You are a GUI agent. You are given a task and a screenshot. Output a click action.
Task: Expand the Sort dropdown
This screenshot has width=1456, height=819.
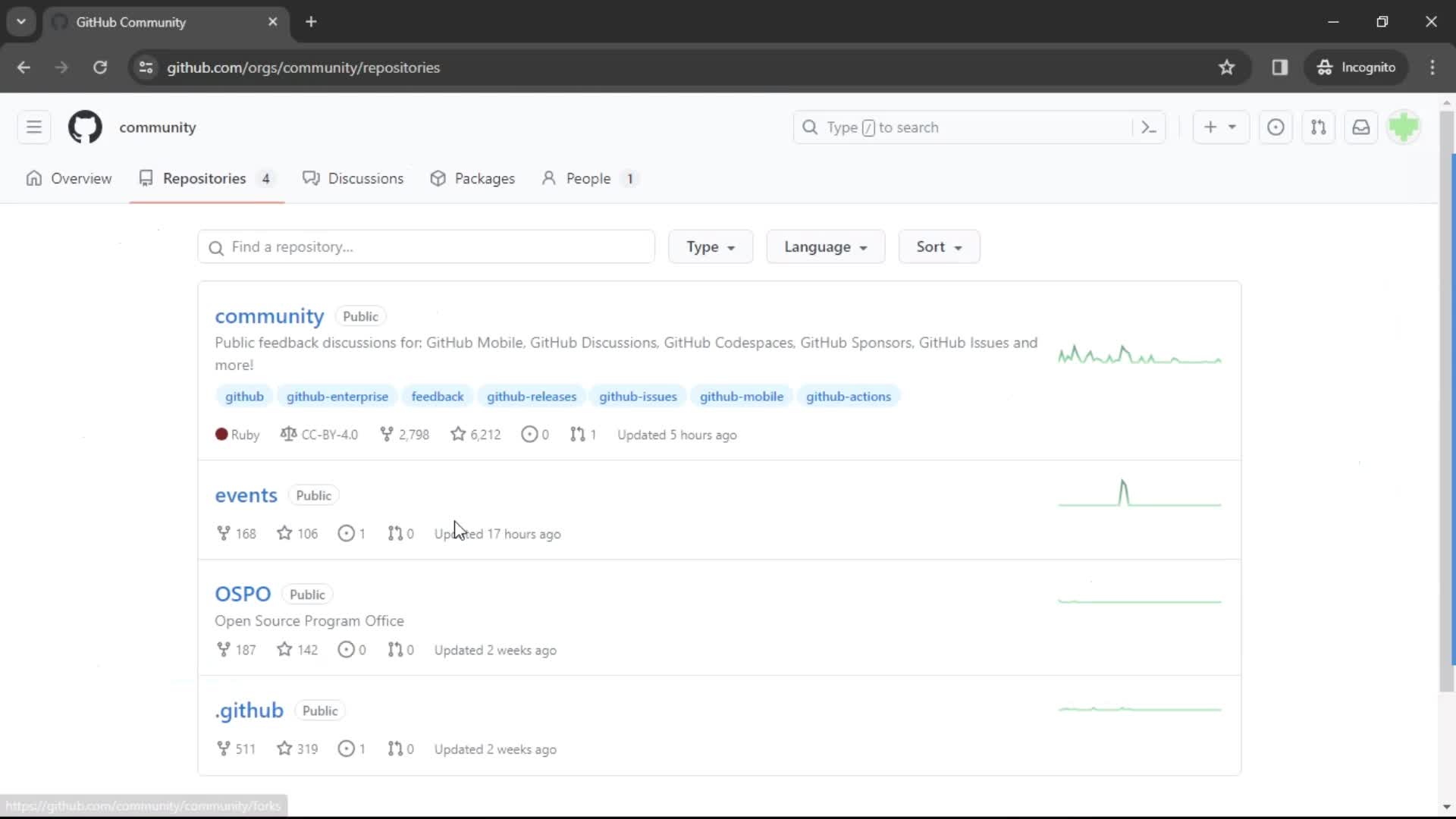939,247
